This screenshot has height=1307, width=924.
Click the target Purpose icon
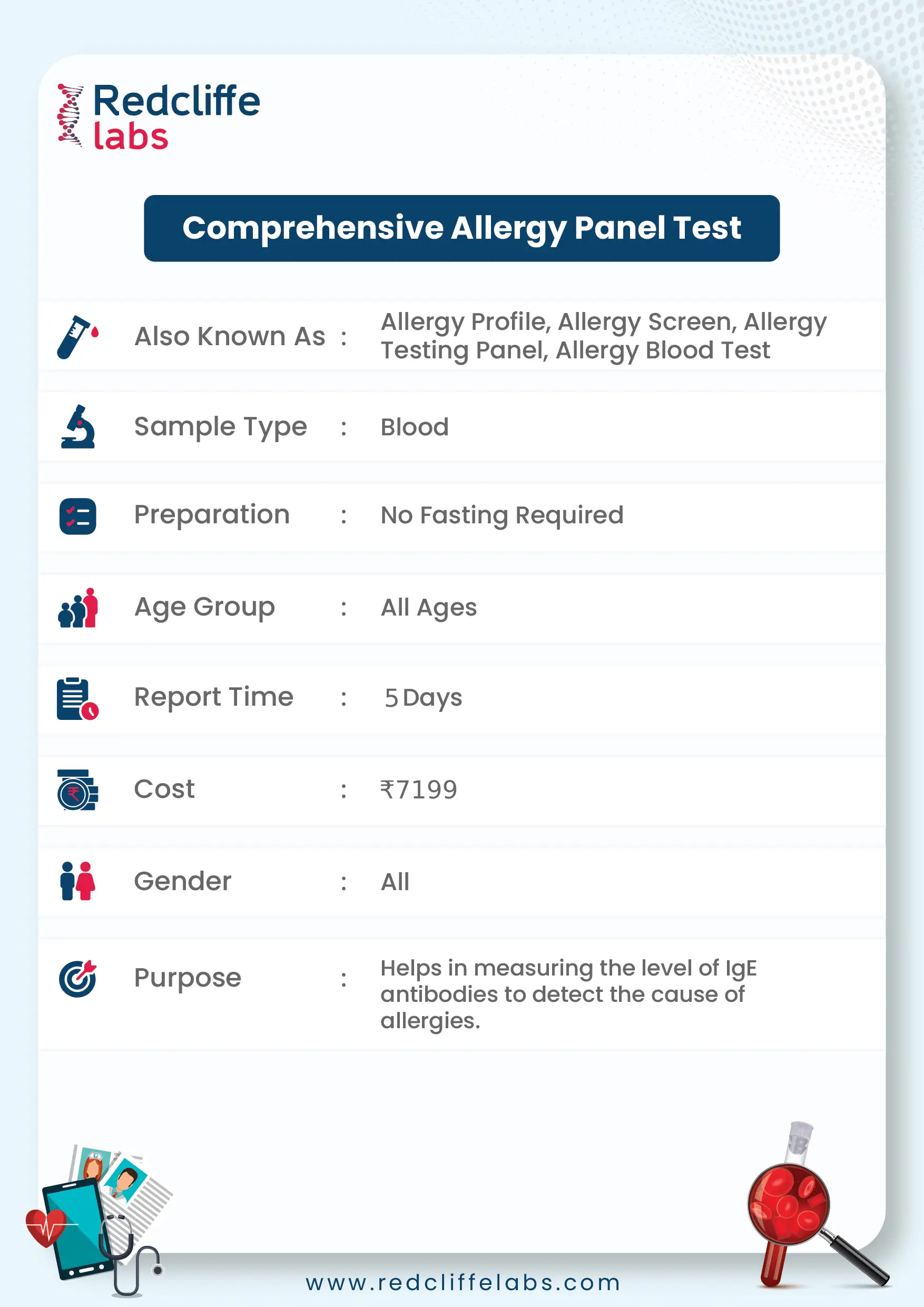pos(78,979)
